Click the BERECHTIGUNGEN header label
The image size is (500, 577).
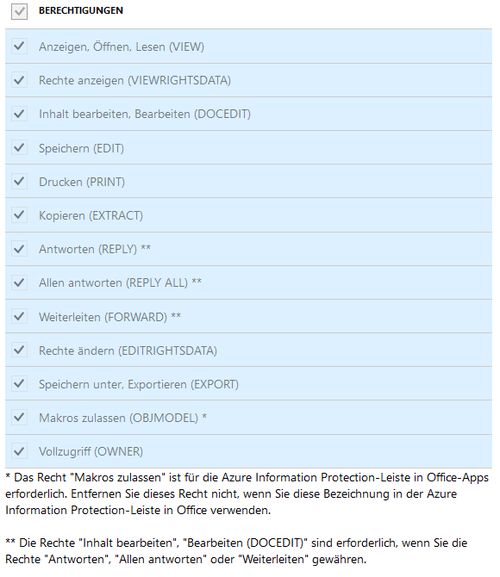(81, 11)
